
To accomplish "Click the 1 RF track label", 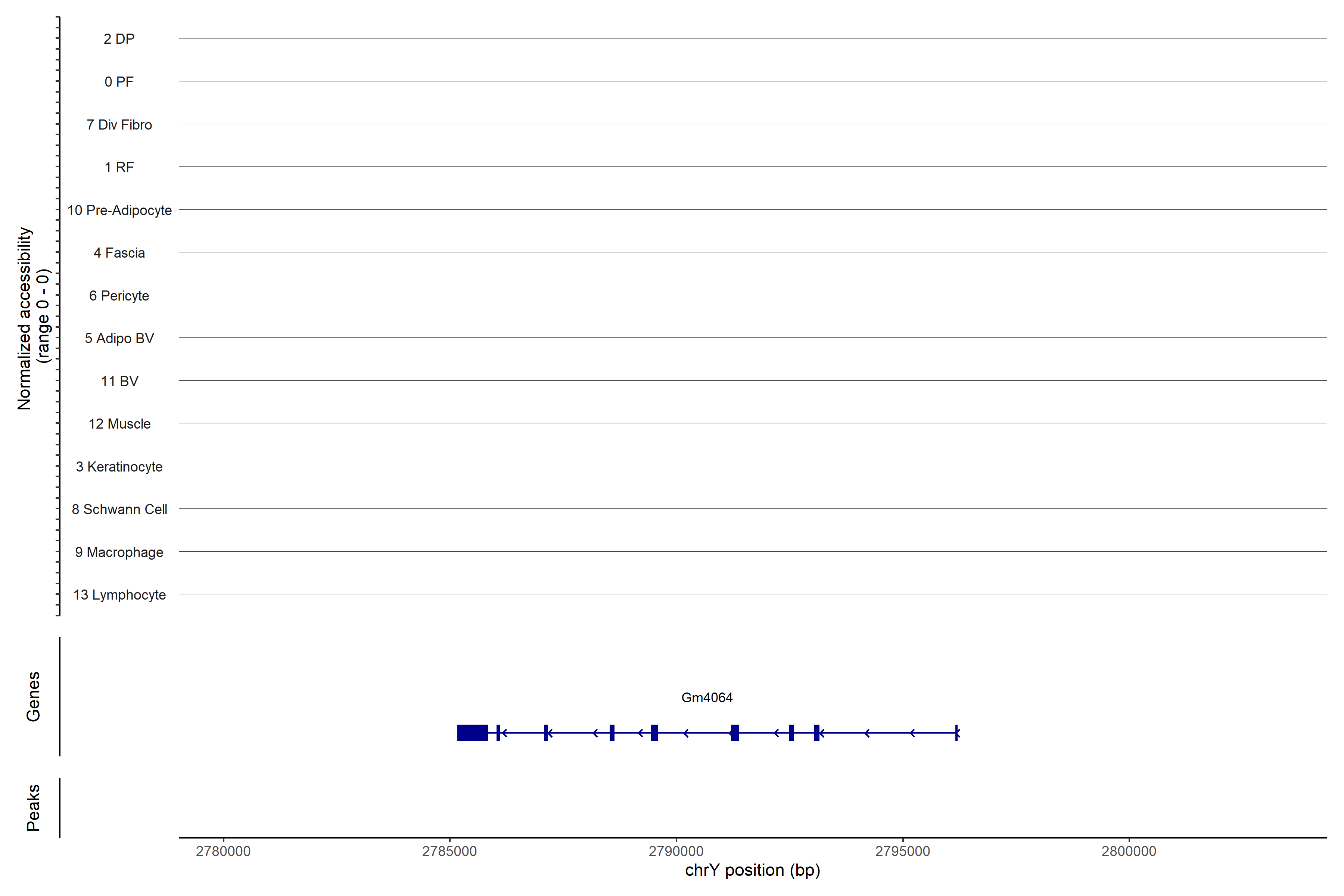I will click(x=119, y=167).
